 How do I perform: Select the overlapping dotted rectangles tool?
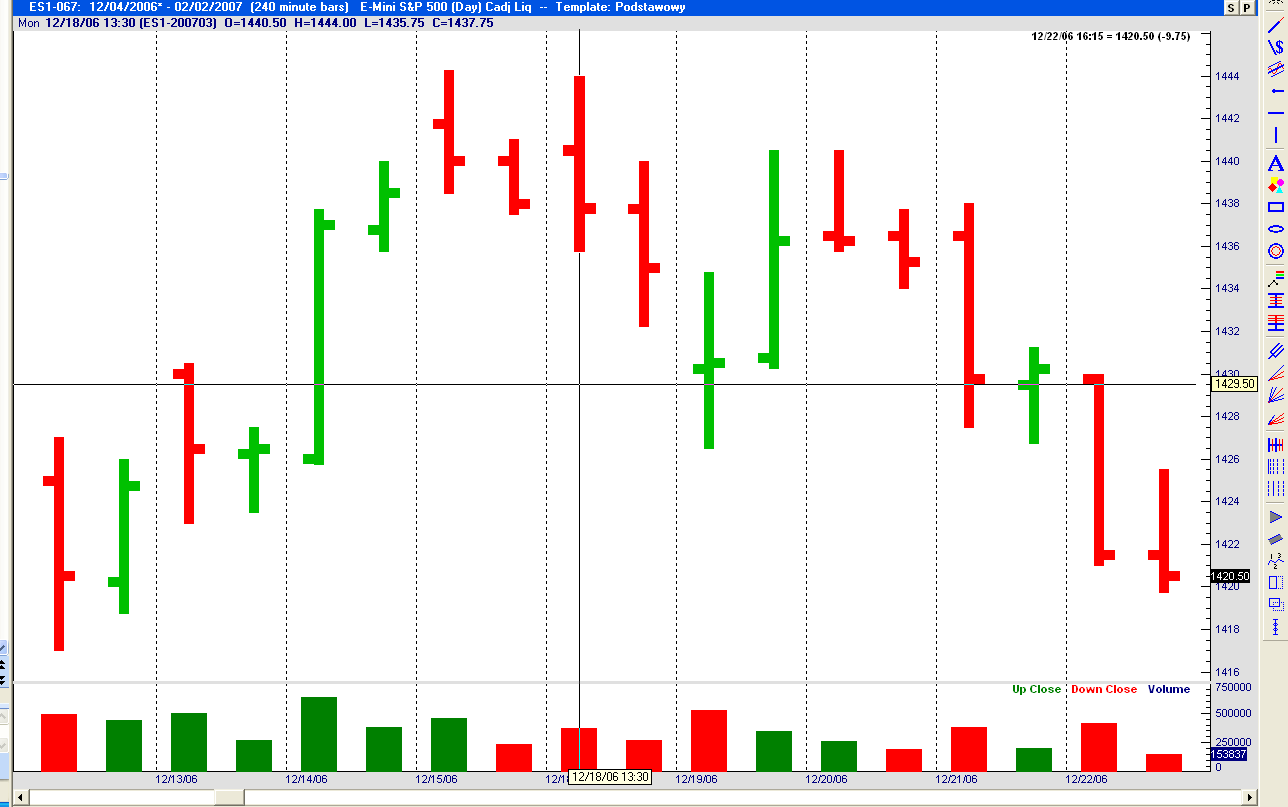tap(1275, 604)
